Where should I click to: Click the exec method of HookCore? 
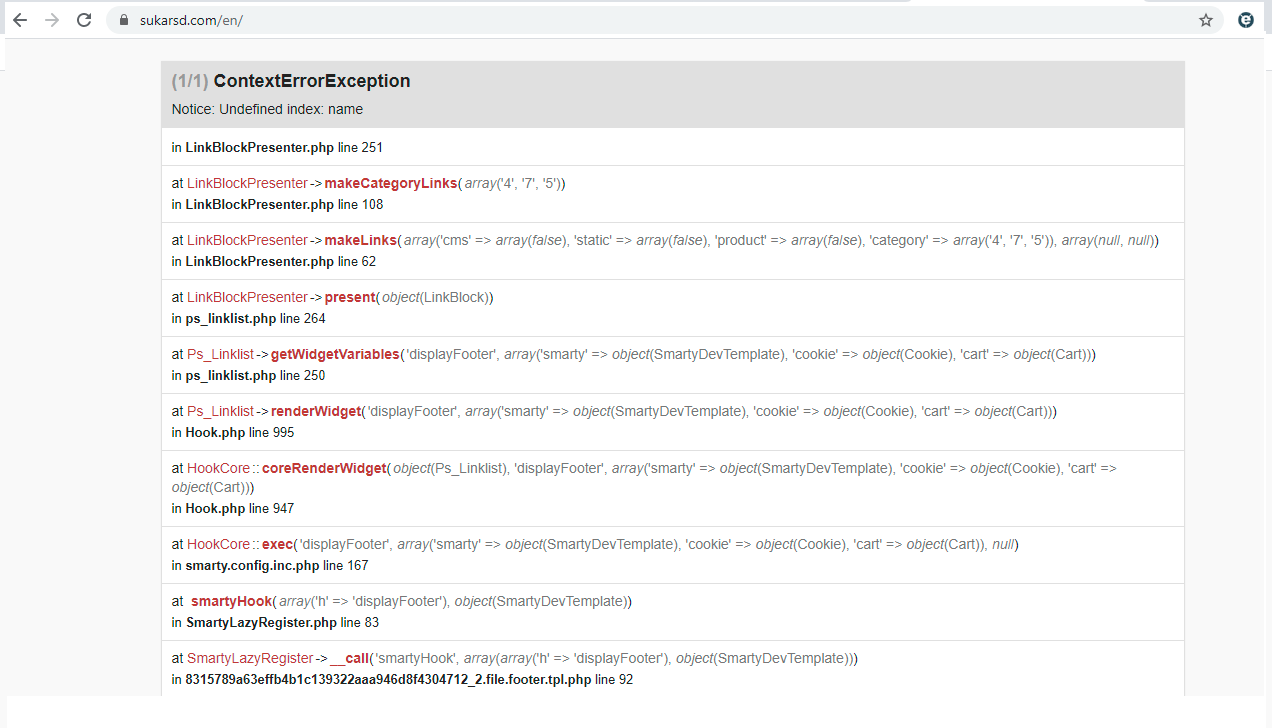coord(276,544)
